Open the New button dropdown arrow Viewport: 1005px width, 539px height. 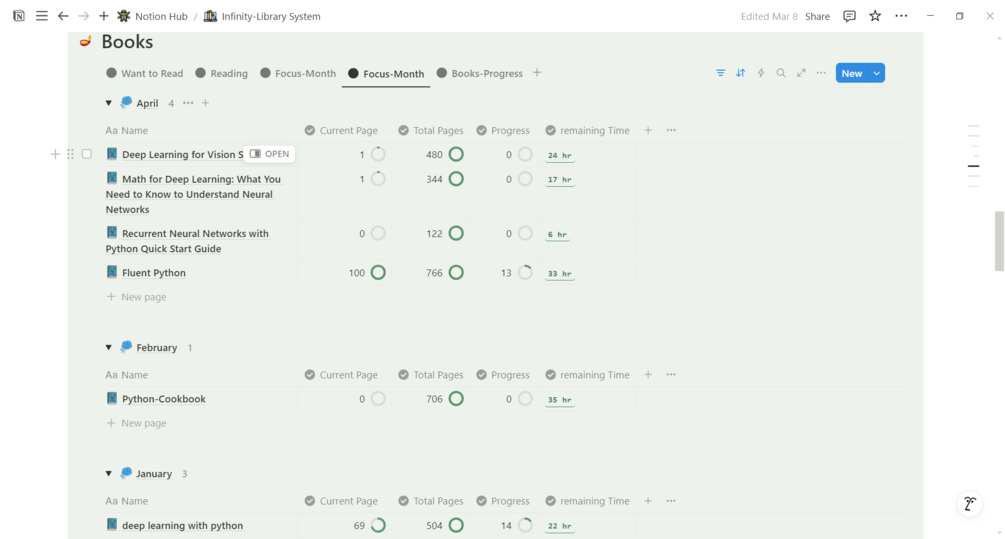877,73
